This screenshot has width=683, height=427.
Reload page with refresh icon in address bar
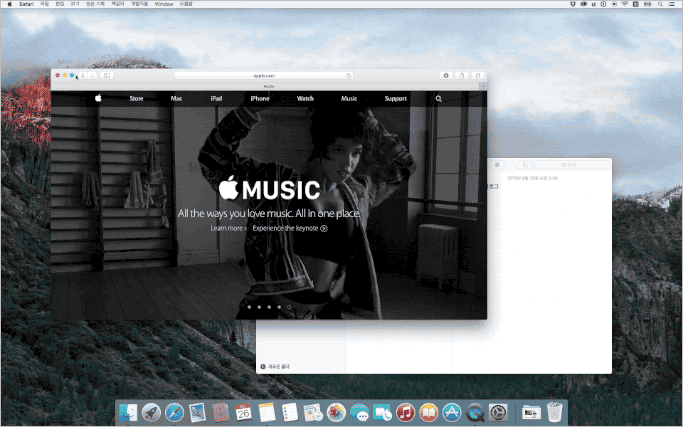(348, 75)
